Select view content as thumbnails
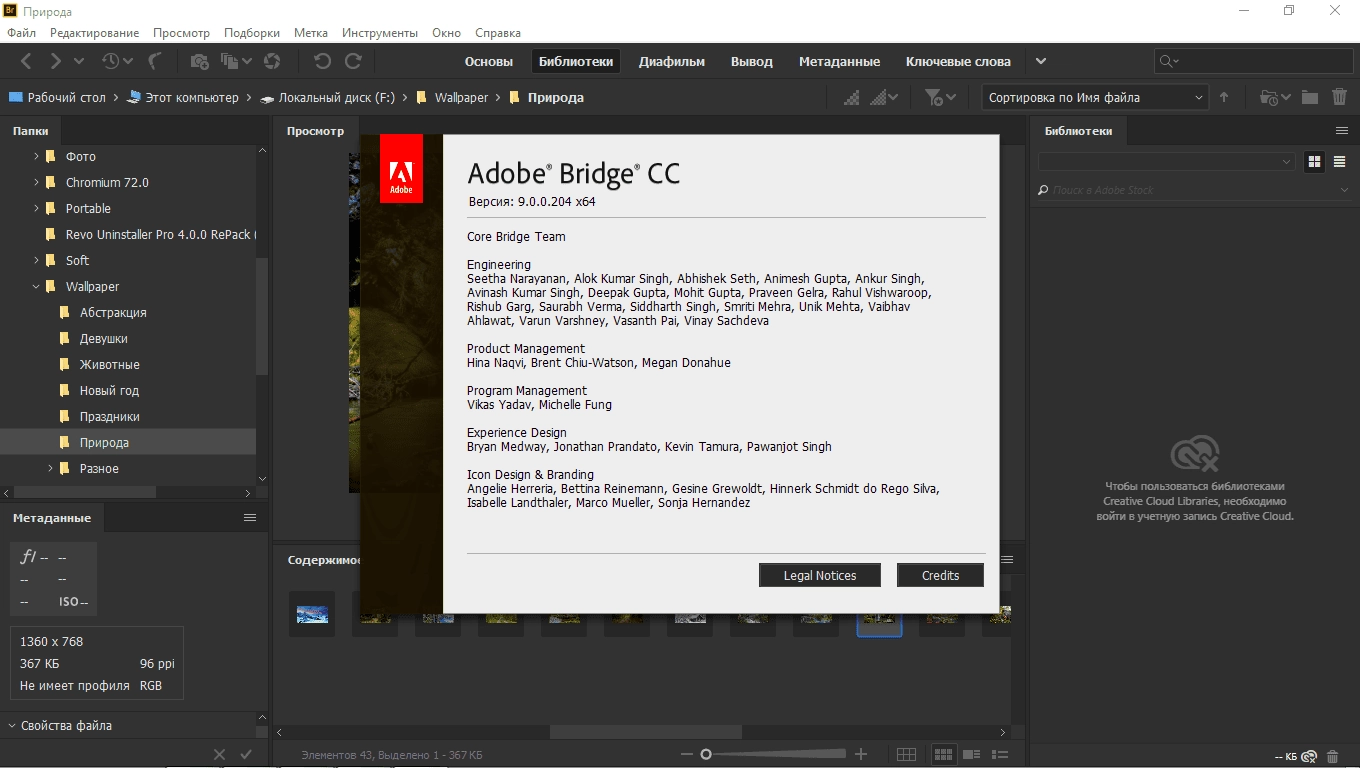1360x768 pixels. (x=943, y=754)
